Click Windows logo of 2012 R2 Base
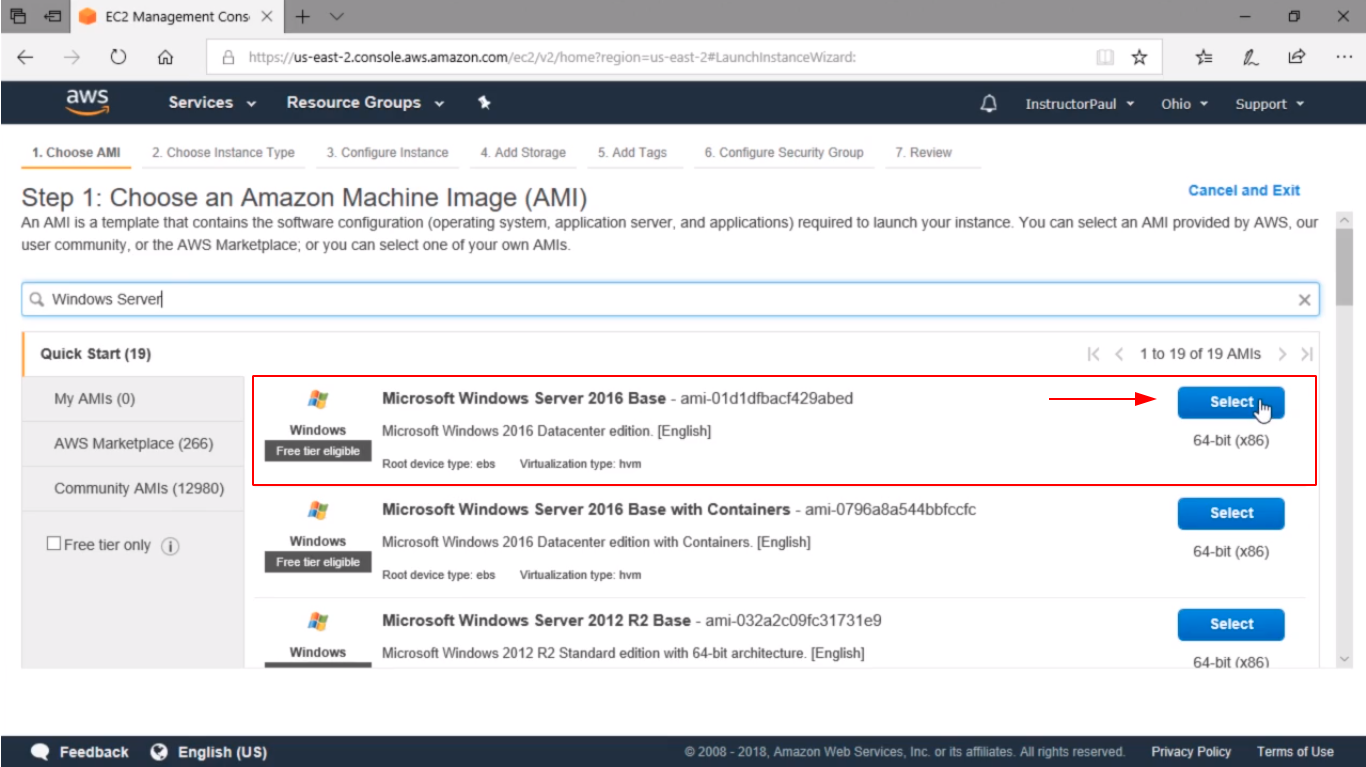The height and width of the screenshot is (767, 1366). pyautogui.click(x=318, y=622)
